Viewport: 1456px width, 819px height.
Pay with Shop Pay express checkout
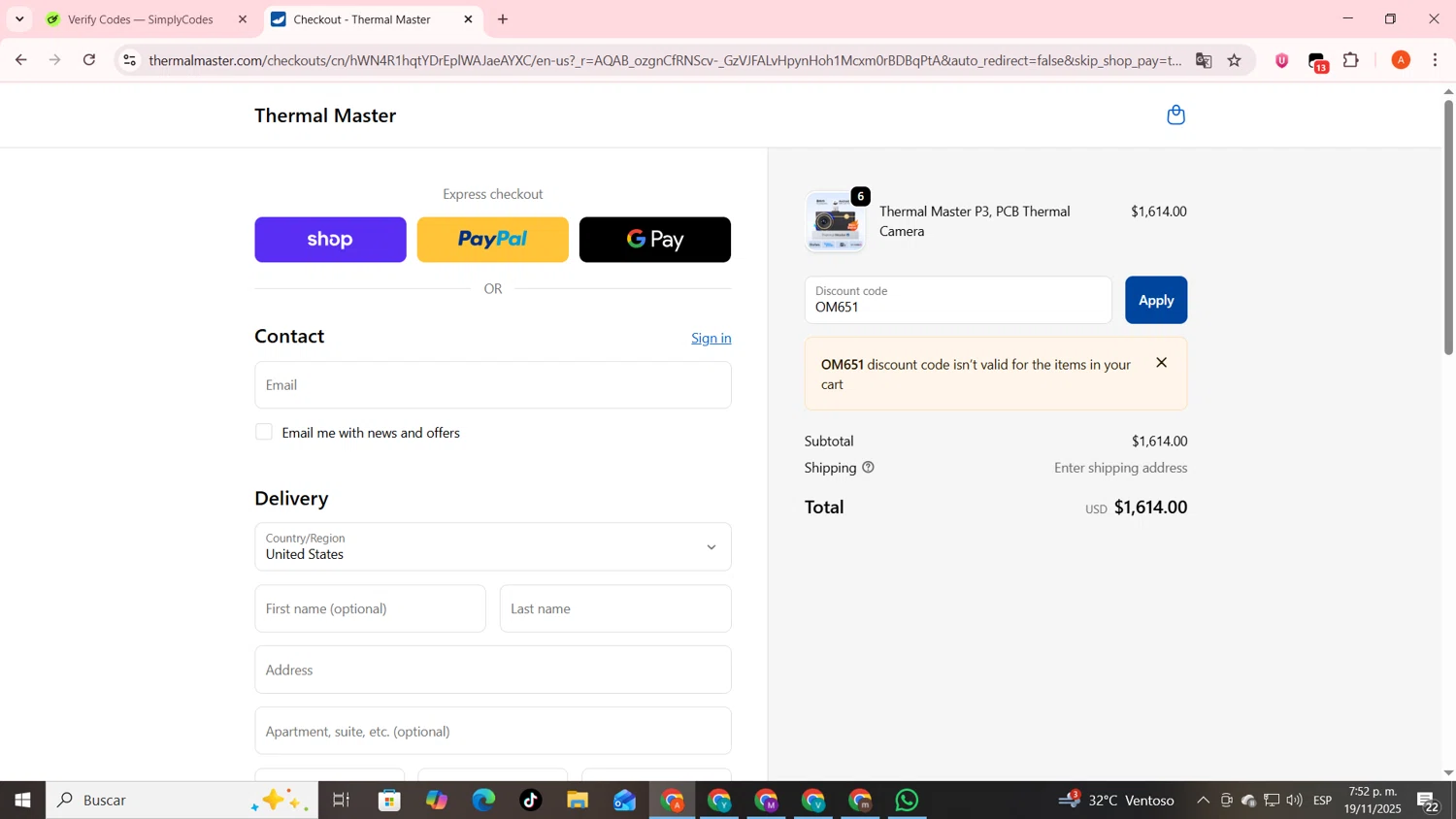(330, 240)
